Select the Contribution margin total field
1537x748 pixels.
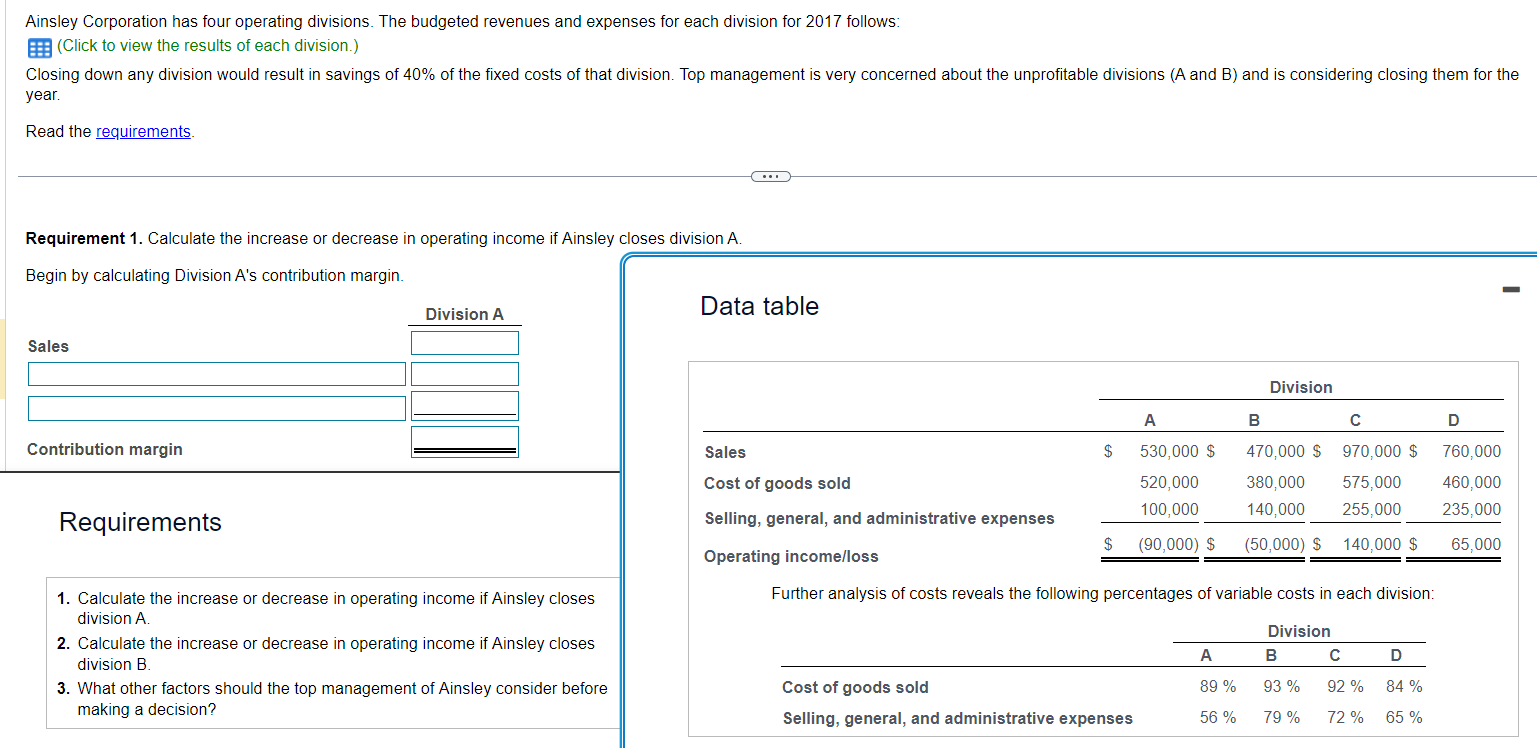coord(465,441)
